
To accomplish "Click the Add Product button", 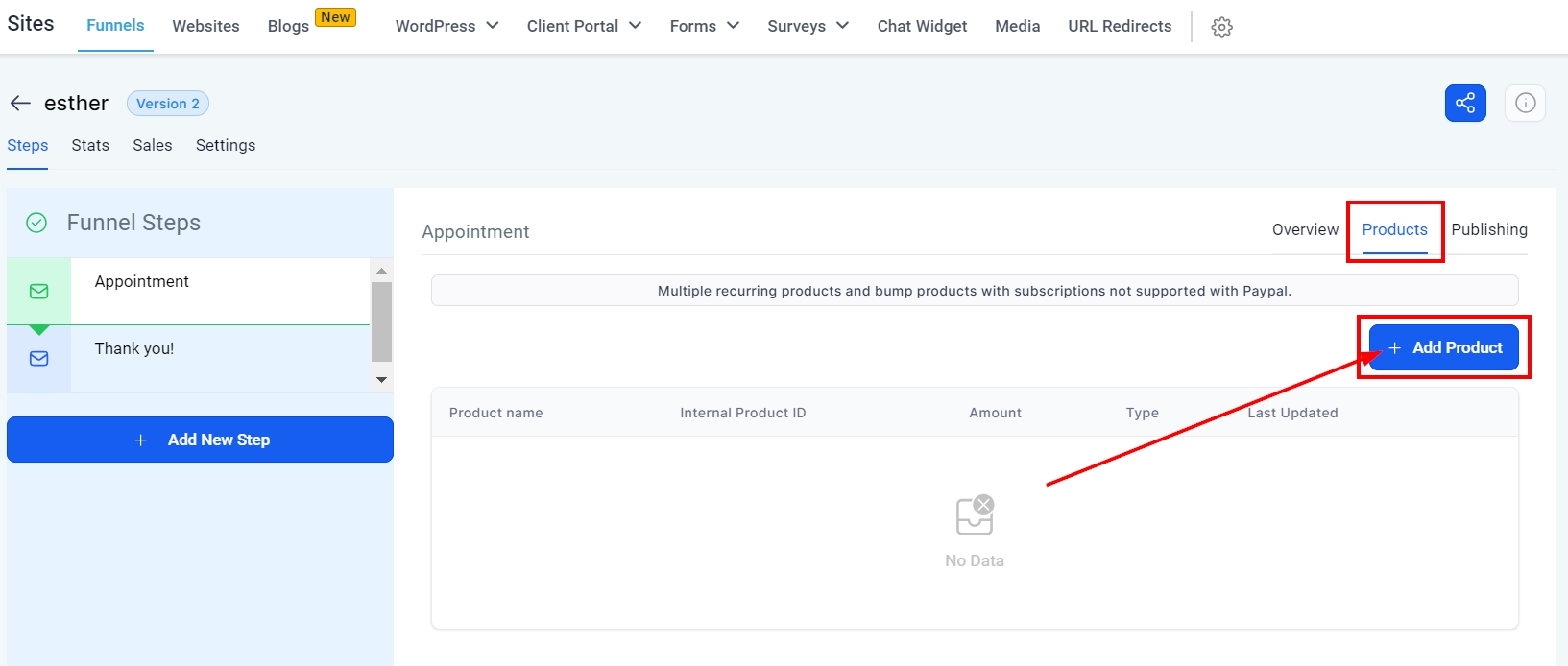I will [x=1443, y=347].
